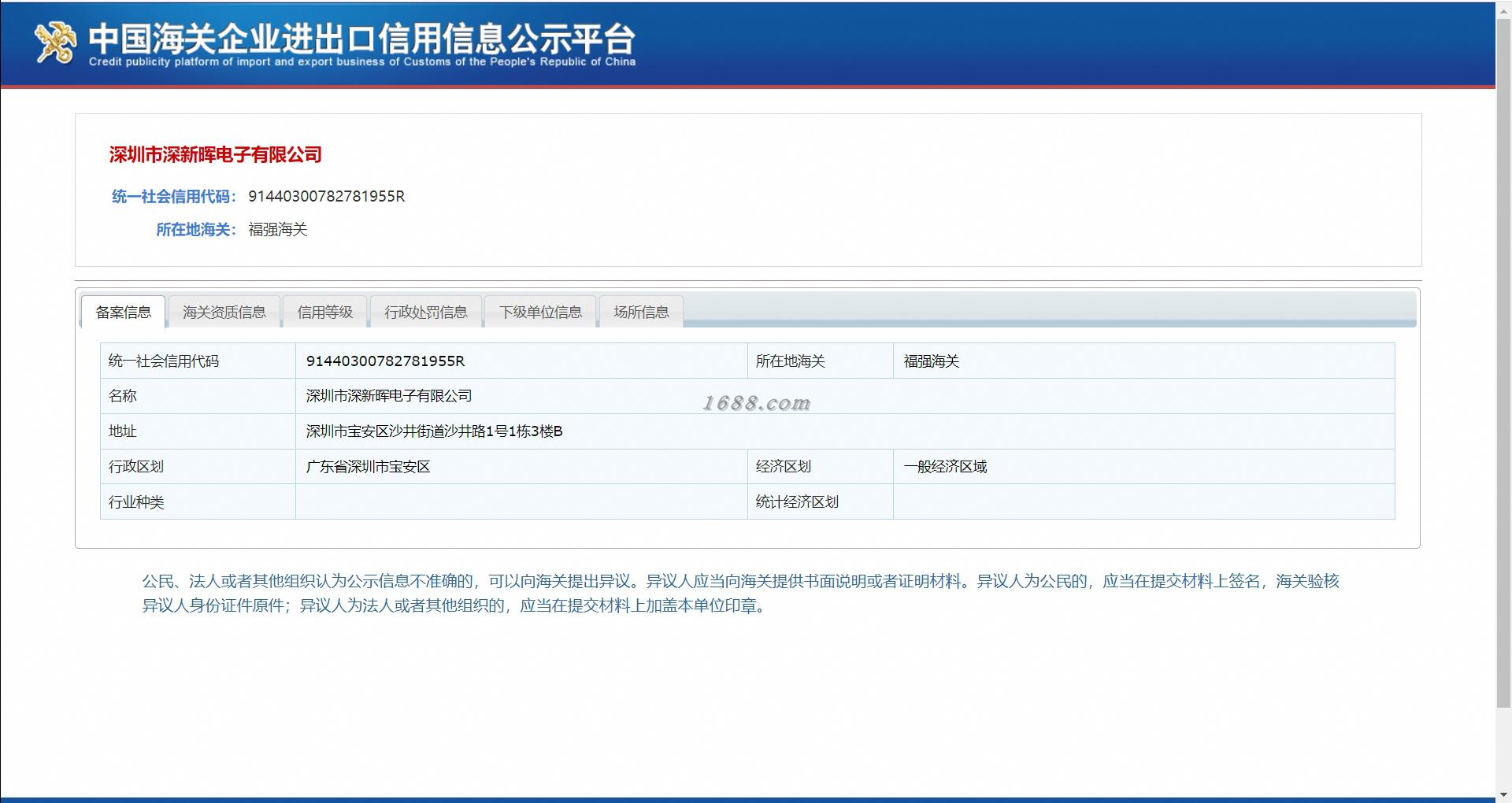The image size is (1512, 803).
Task: Click the 经济区划 label cell
Action: tap(821, 466)
